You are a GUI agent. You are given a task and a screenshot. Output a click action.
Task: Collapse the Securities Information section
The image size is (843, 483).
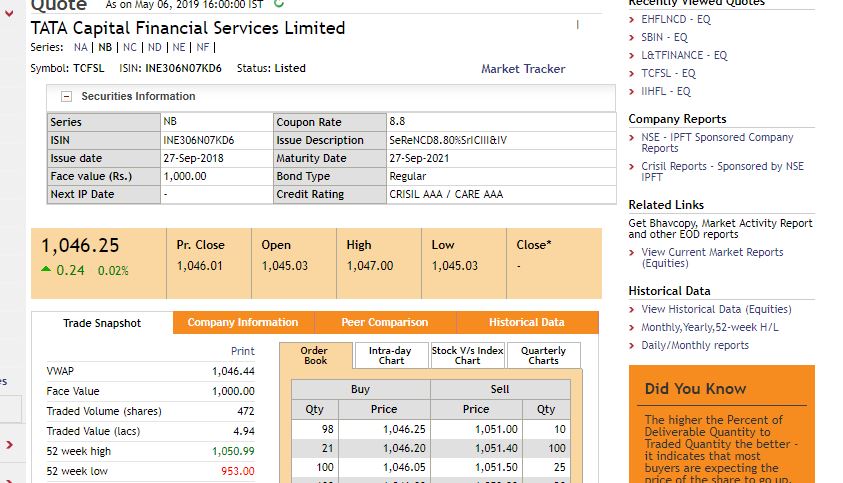coord(67,97)
